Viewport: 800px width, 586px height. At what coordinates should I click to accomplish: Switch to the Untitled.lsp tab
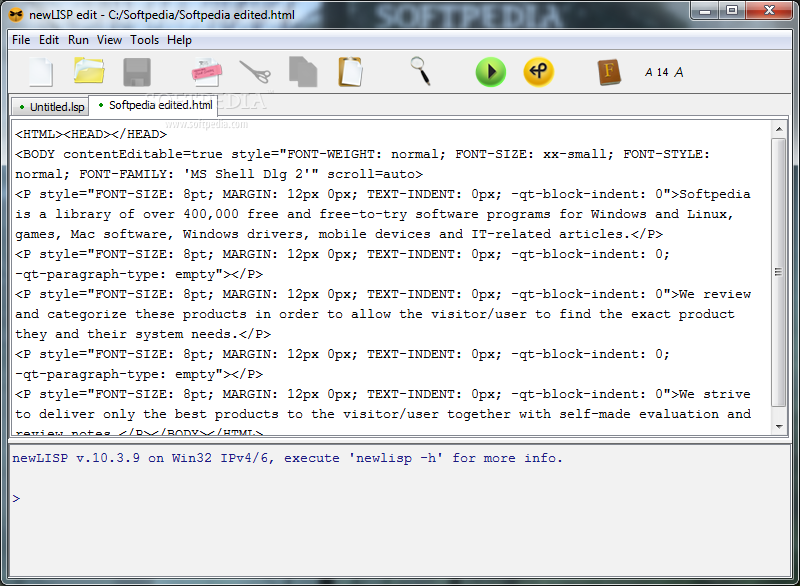[50, 107]
